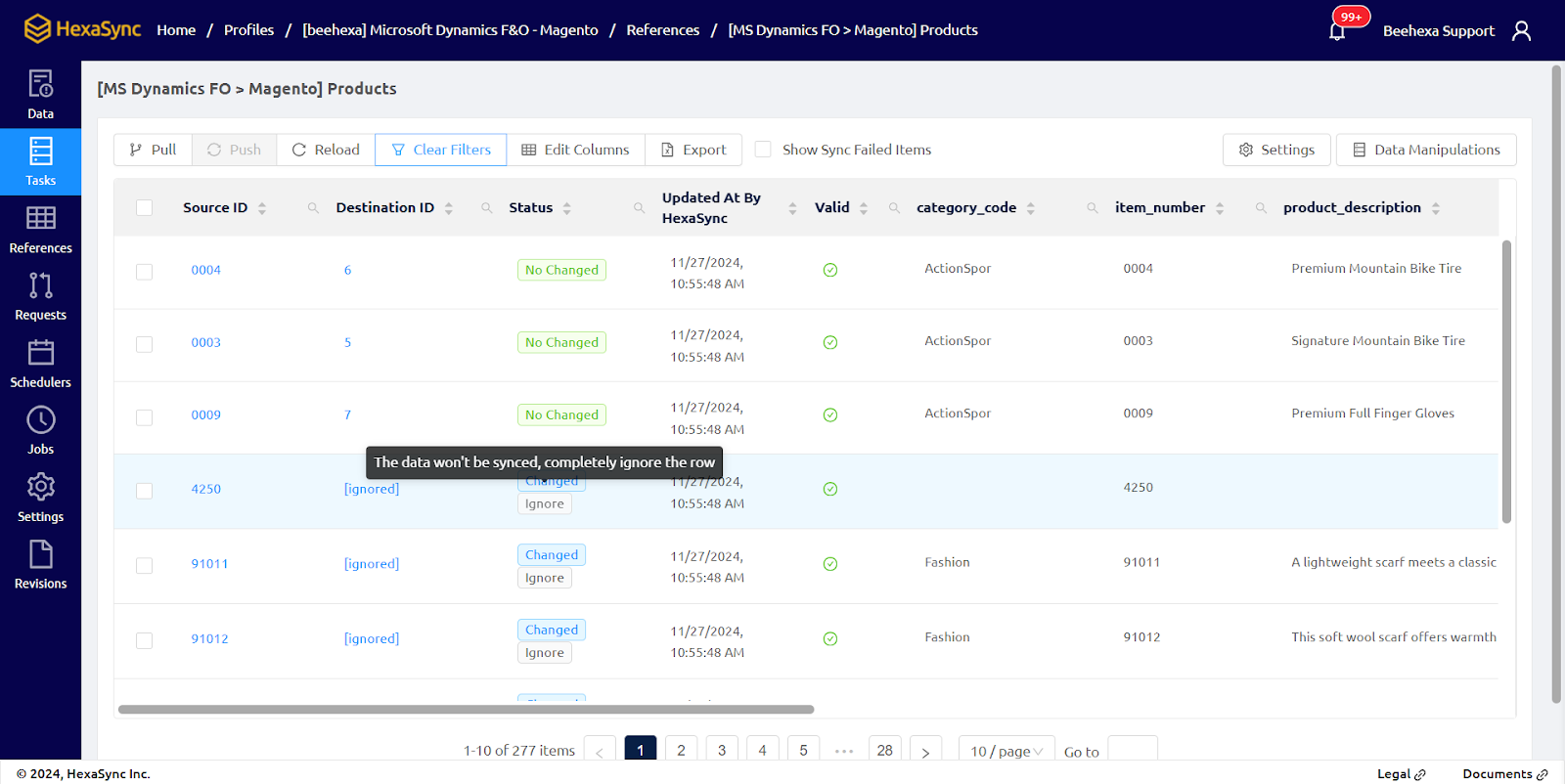
Task: Open Jobs section in sidebar
Action: pyautogui.click(x=40, y=431)
